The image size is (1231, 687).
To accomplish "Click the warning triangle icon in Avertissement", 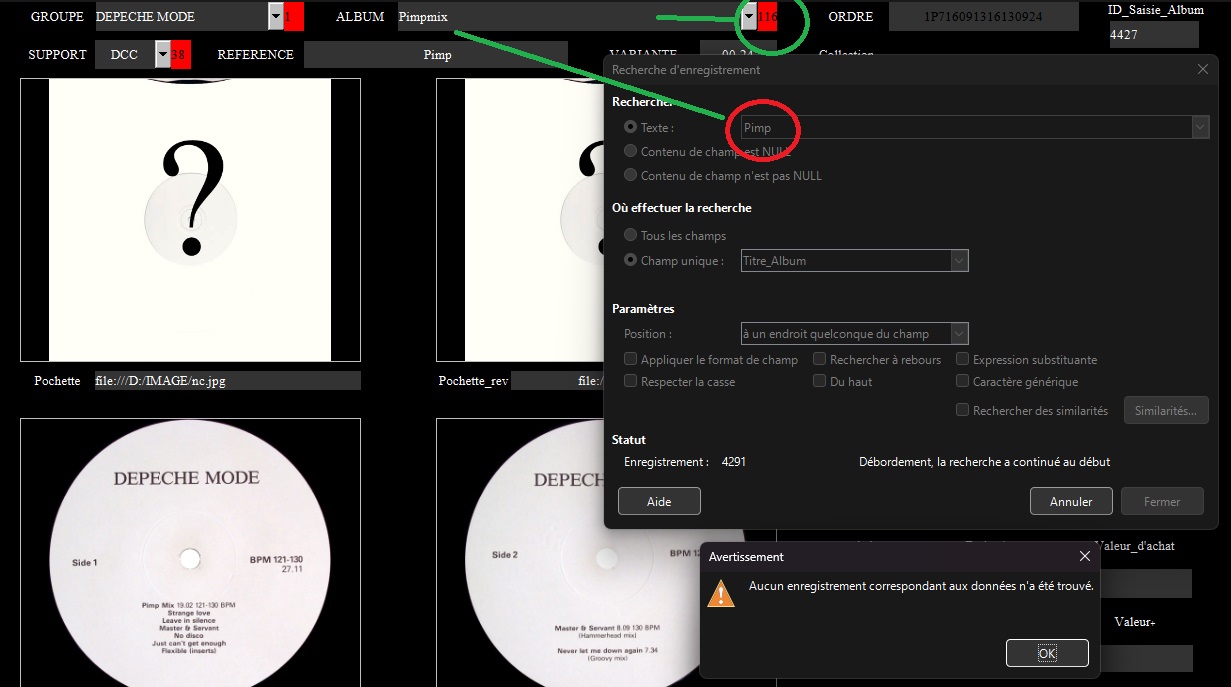I will [x=720, y=593].
